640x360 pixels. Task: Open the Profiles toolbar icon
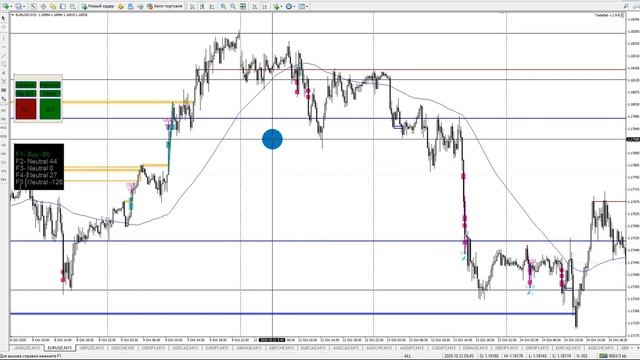pos(18,7)
